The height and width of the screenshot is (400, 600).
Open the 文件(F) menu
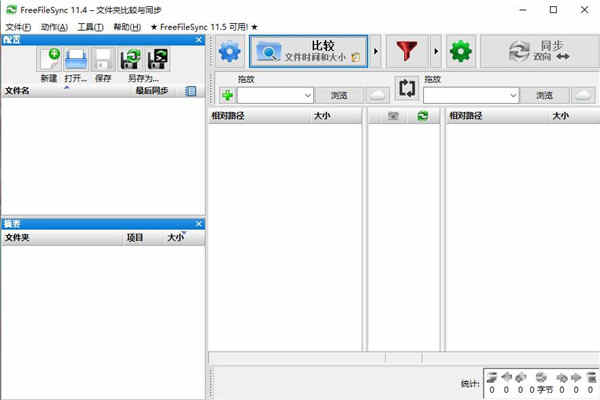[18, 27]
